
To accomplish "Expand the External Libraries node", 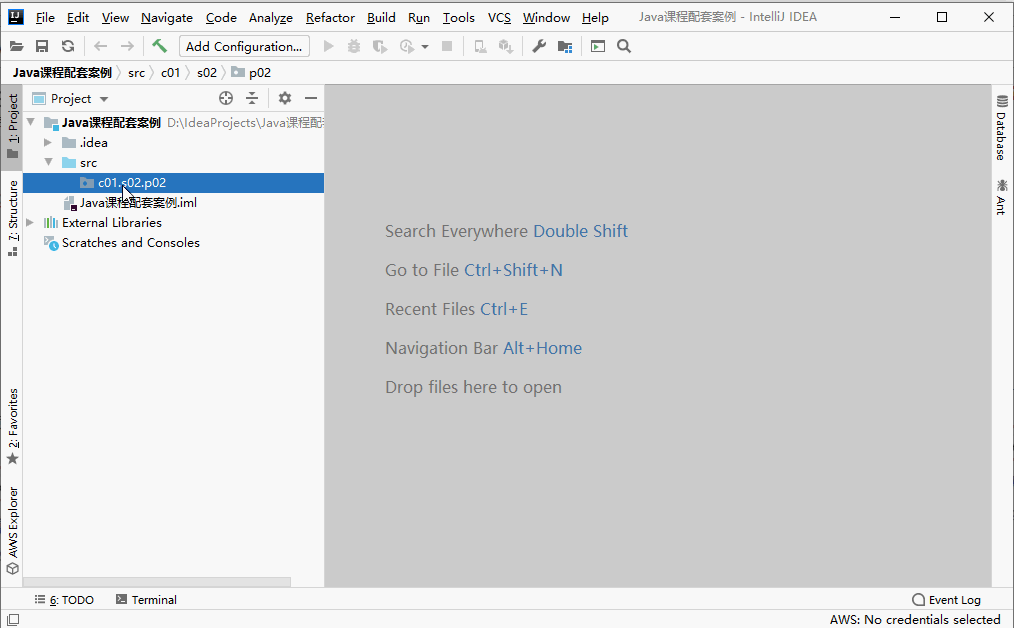I will click(30, 222).
